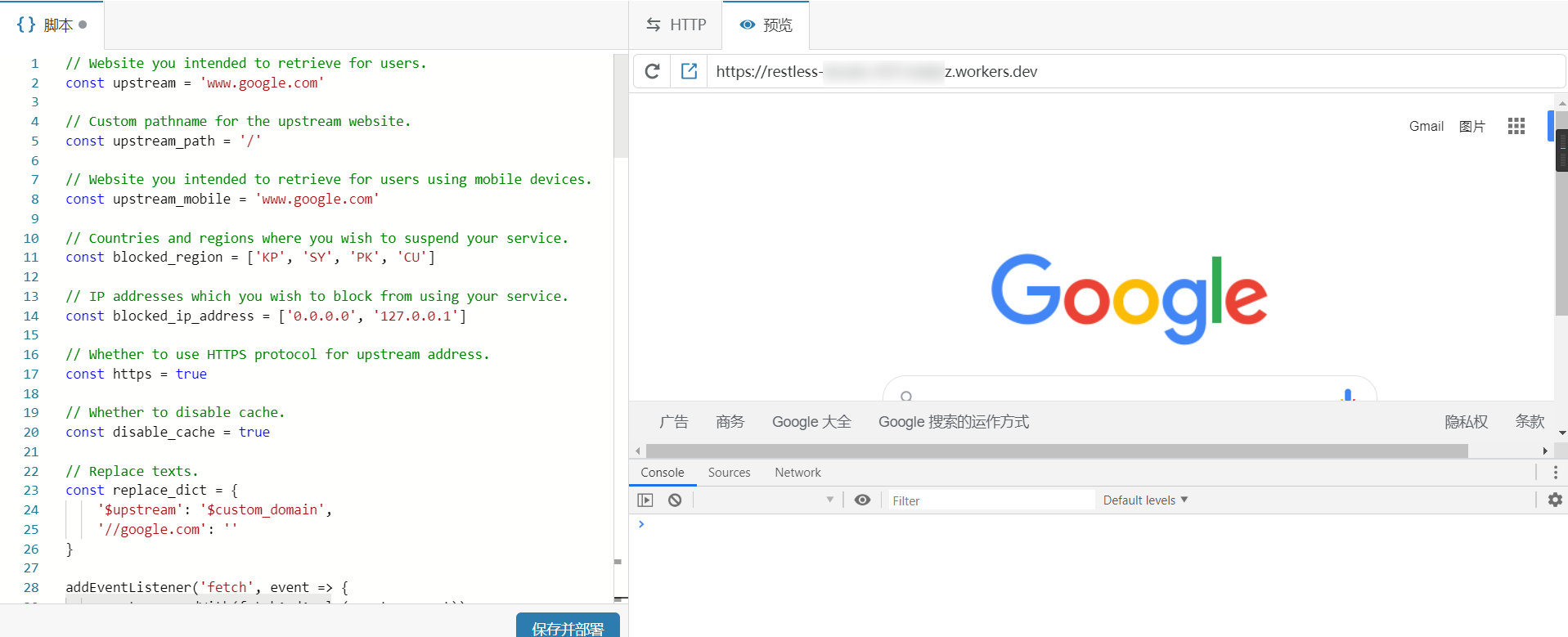Click the Google logo in the preview
This screenshot has height=637, width=1568.
1129,298
